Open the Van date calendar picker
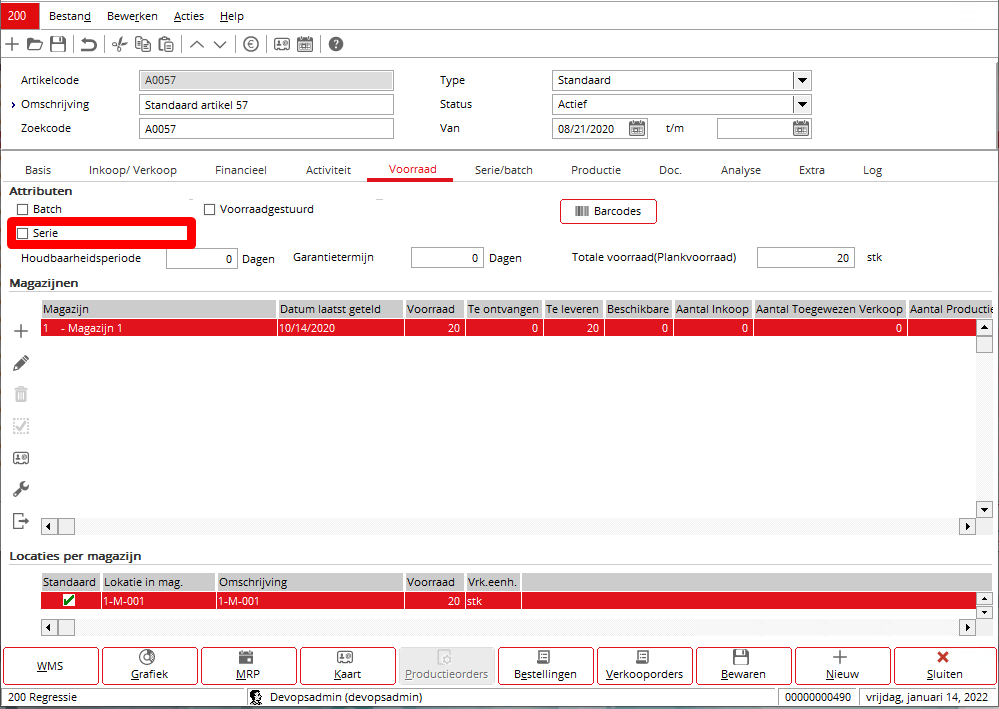This screenshot has height=709, width=999. pyautogui.click(x=637, y=128)
